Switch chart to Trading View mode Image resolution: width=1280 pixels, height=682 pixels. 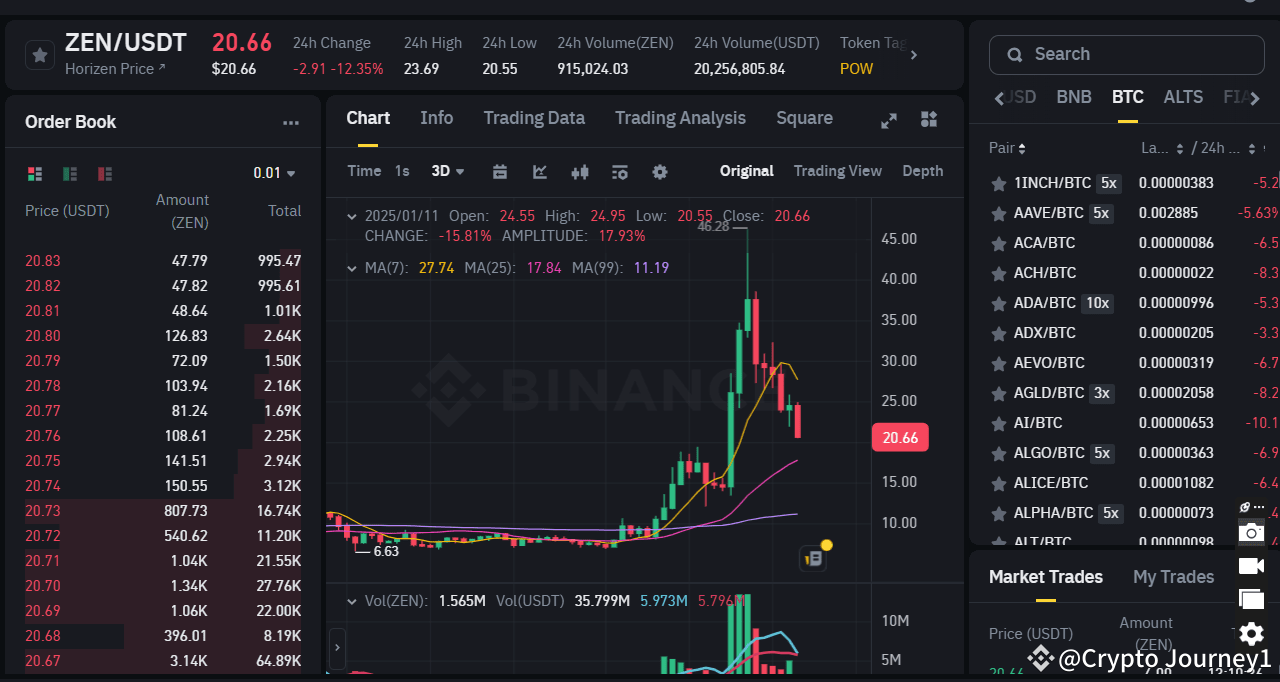837,171
